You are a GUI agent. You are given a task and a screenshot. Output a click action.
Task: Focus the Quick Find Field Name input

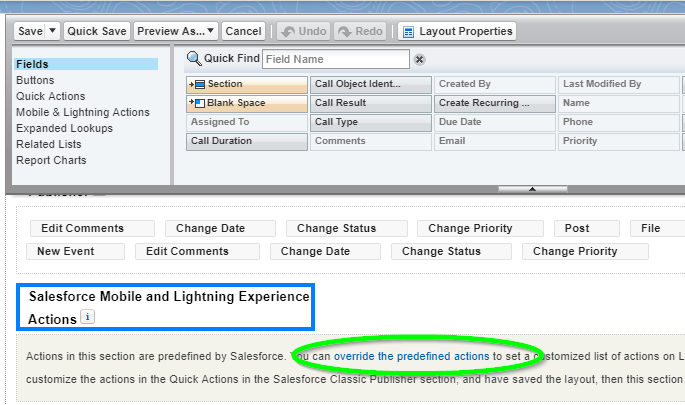point(336,59)
